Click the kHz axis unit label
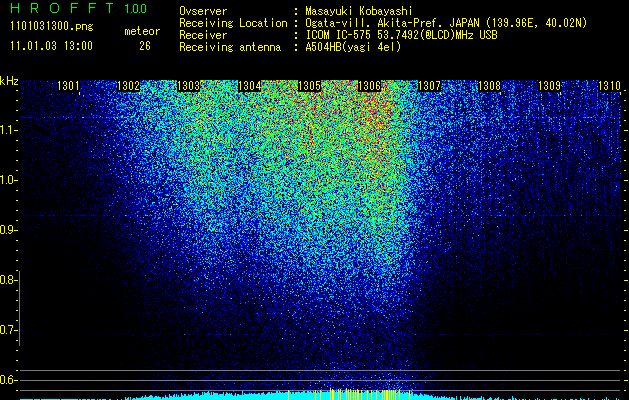This screenshot has width=629, height=400. click(9, 81)
